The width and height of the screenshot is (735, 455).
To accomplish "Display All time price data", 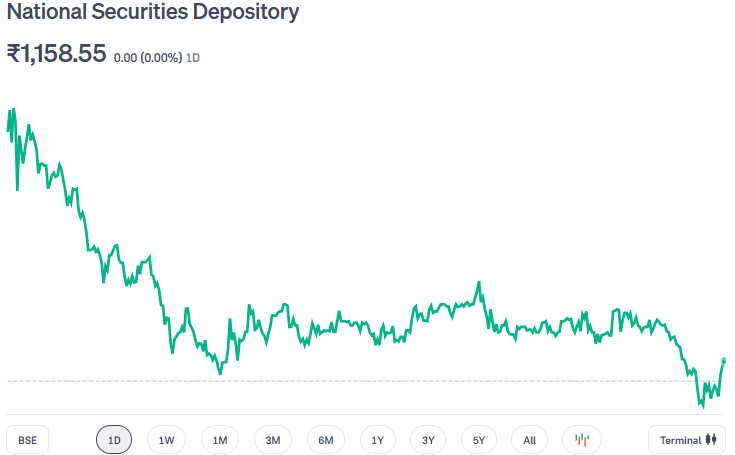I will 530,440.
